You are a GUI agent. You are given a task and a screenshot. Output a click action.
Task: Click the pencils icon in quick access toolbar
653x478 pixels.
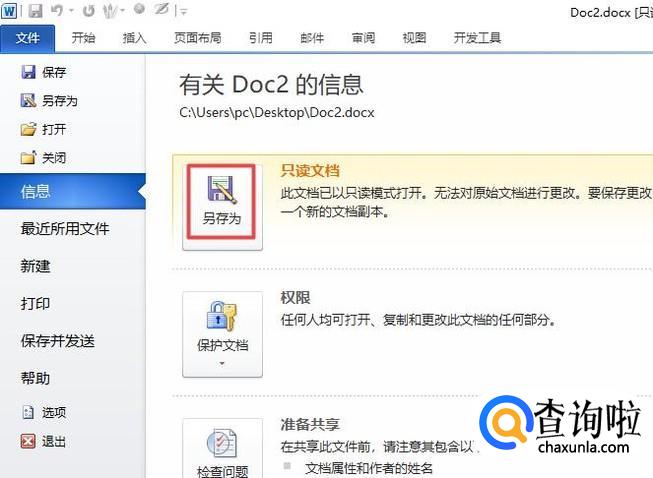click(110, 10)
